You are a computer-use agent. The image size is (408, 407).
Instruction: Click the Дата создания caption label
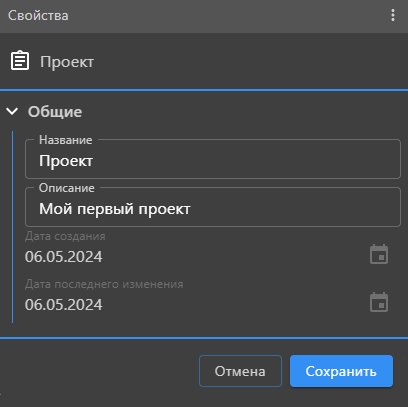[65, 236]
